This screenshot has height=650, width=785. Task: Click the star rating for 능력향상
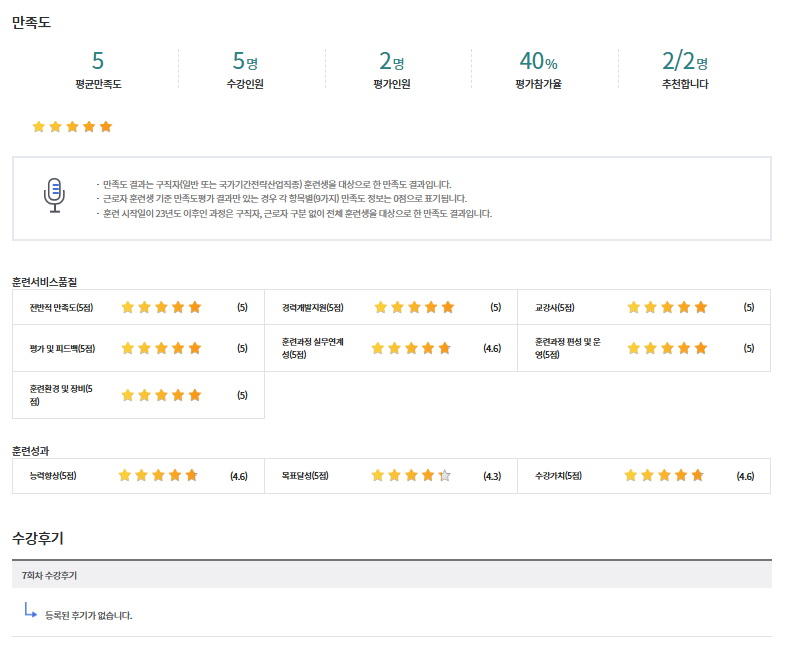point(158,476)
